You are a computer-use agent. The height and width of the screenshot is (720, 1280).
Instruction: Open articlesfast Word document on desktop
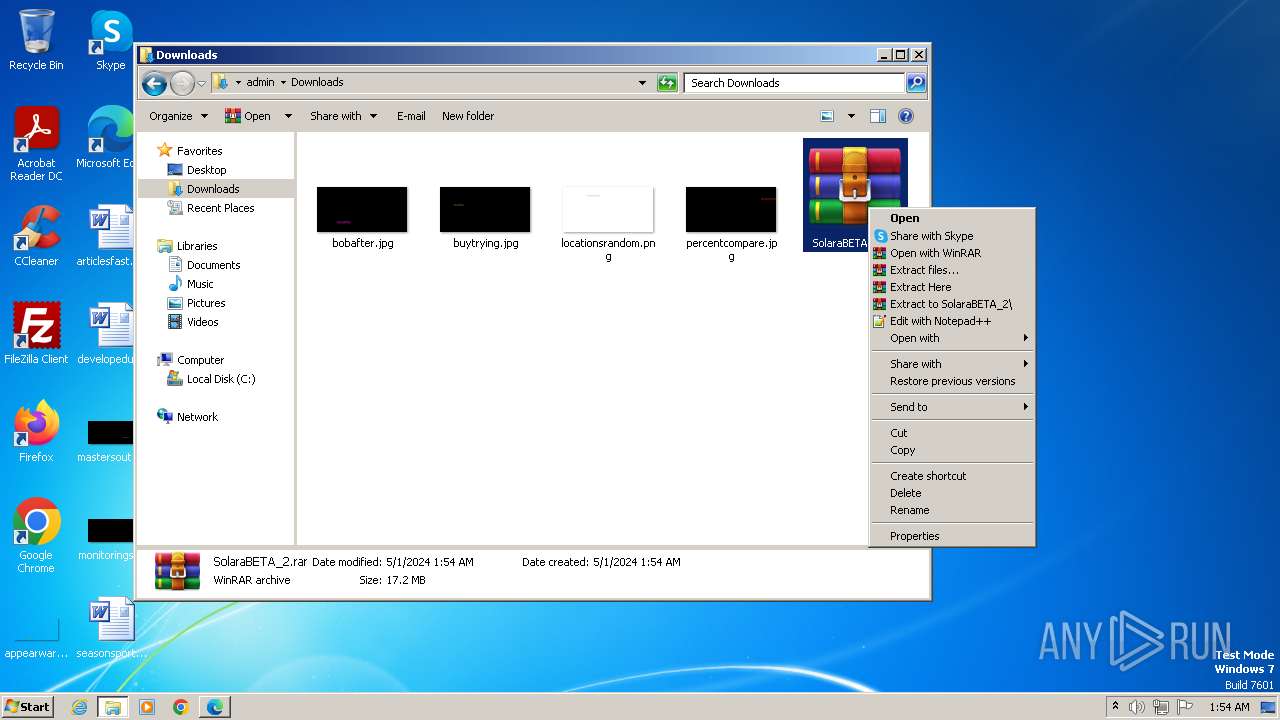[x=108, y=236]
